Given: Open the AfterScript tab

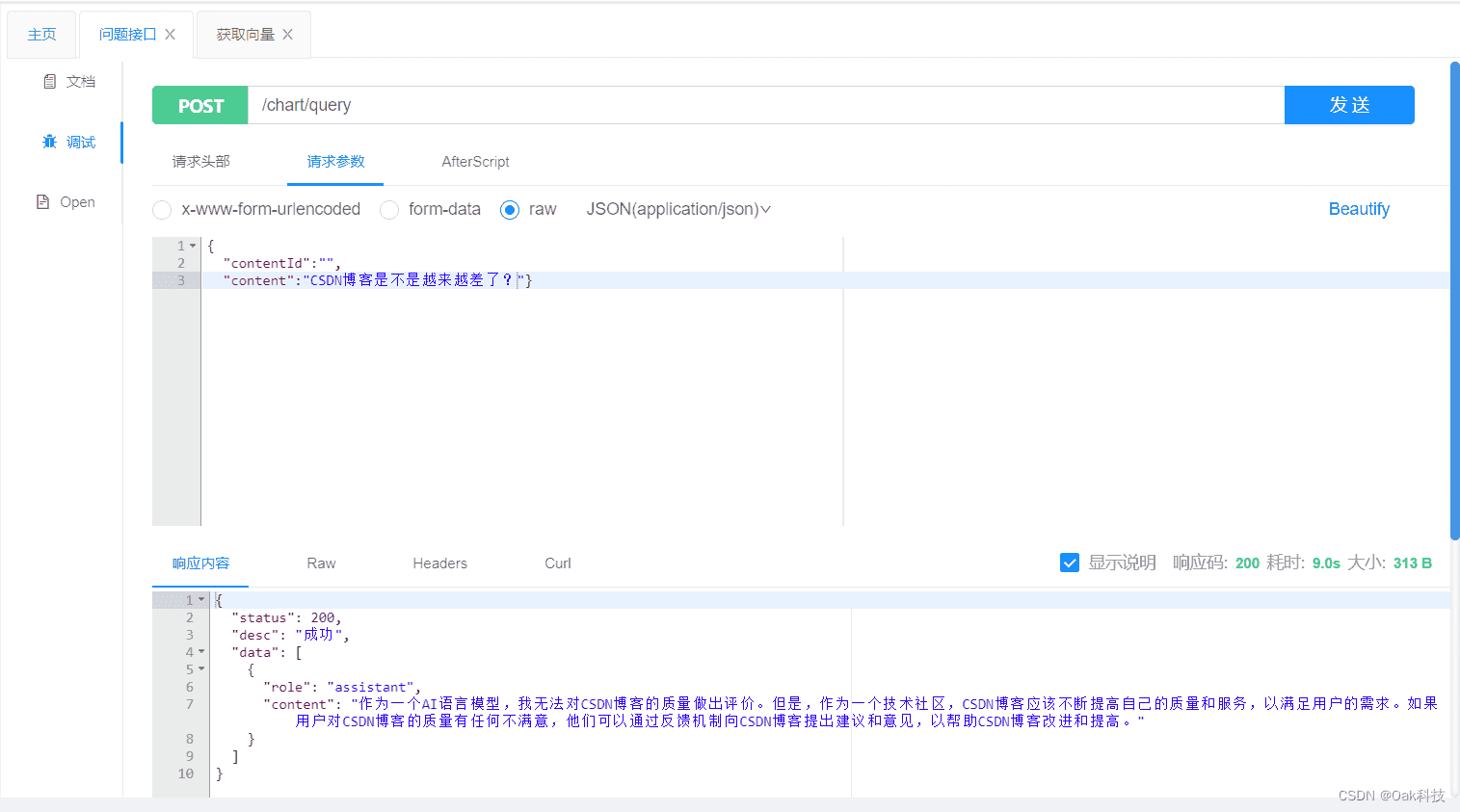Looking at the screenshot, I should (475, 162).
